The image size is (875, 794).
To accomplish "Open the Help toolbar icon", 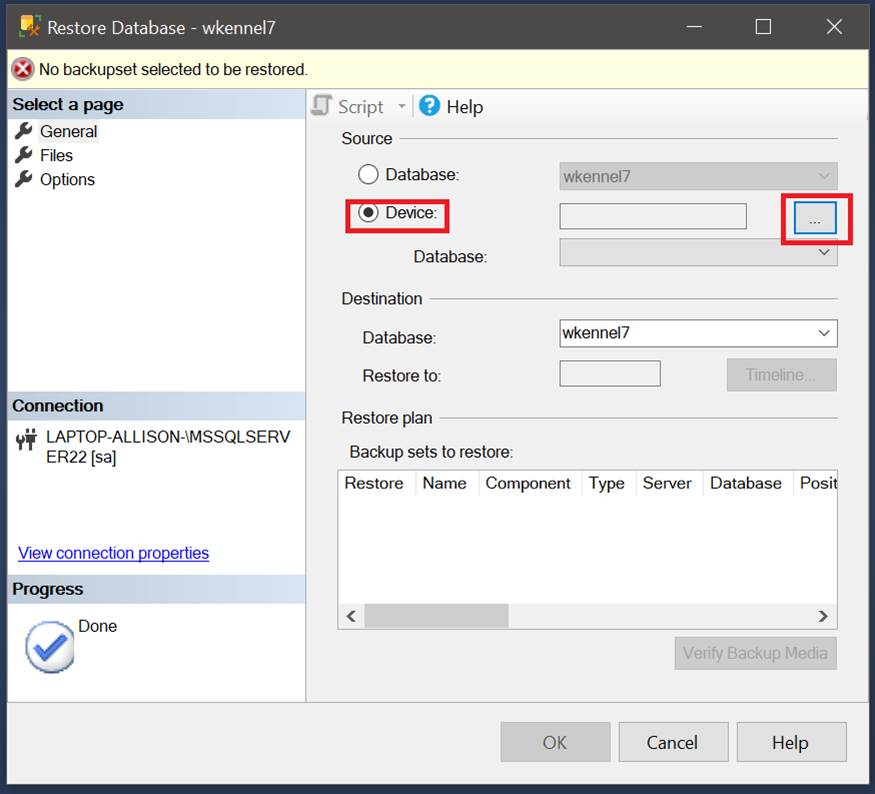I will [x=430, y=106].
